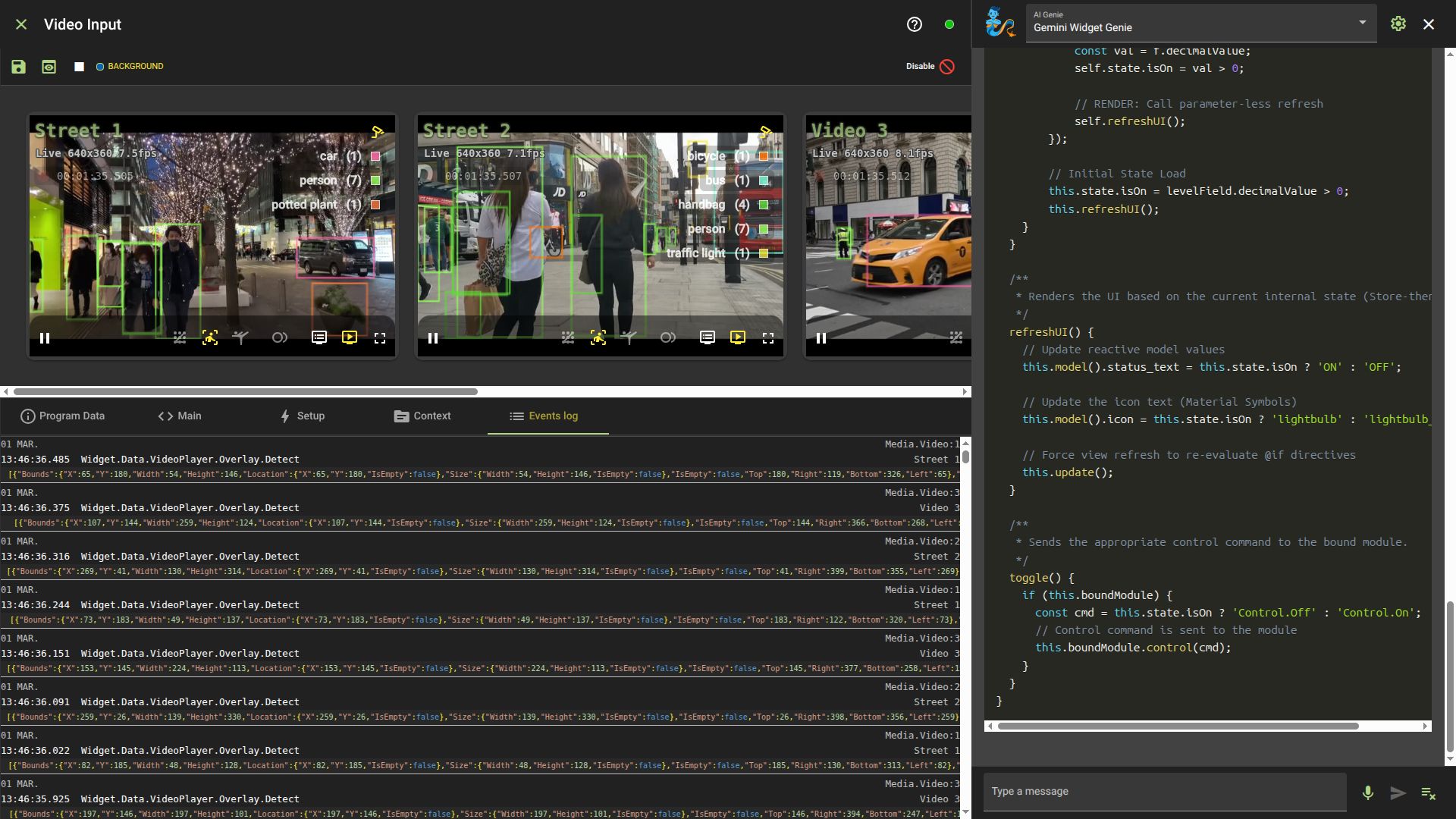The image size is (1456, 819).
Task: Click the help question mark icon
Action: point(915,24)
